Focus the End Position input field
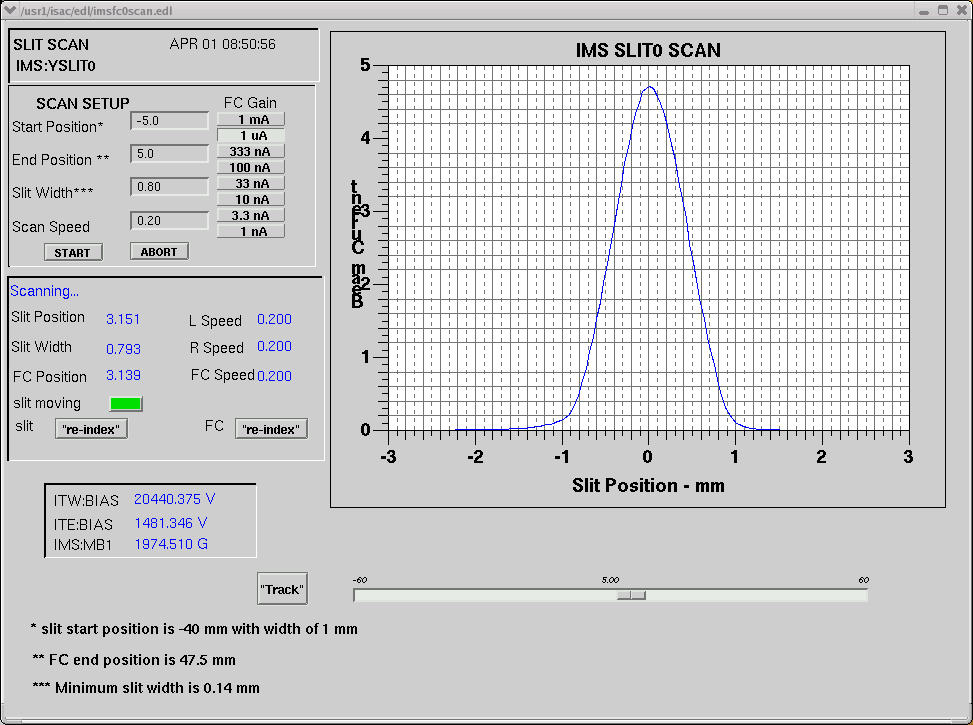The width and height of the screenshot is (973, 725). coord(169,154)
